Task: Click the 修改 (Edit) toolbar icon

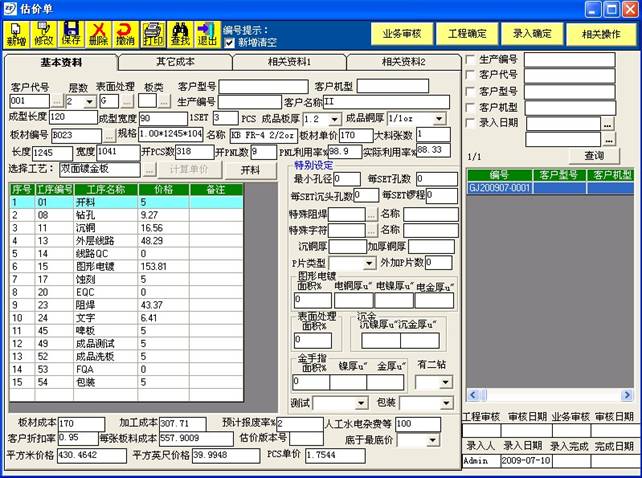Action: click(44, 35)
